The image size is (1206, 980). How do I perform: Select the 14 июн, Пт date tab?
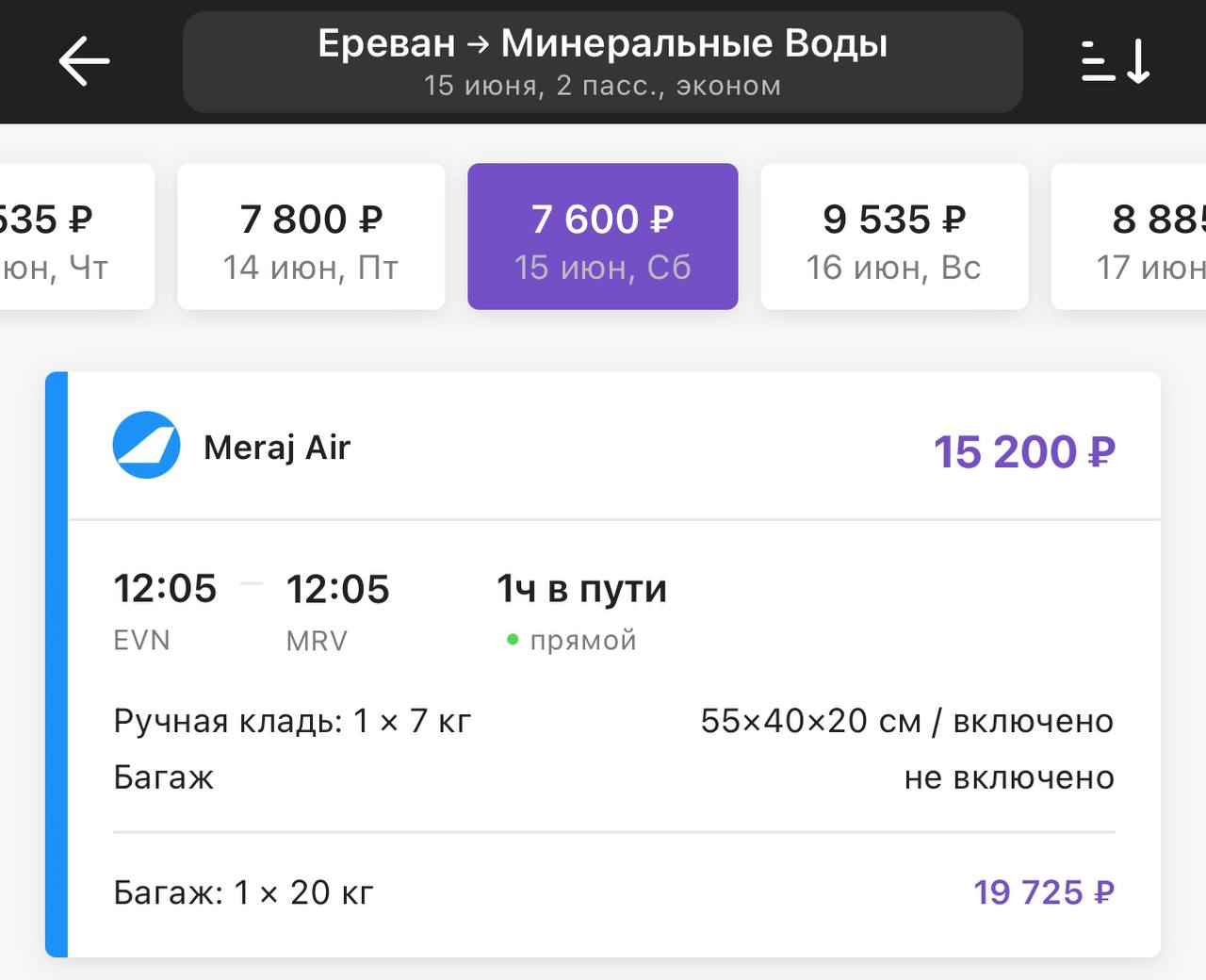311,237
